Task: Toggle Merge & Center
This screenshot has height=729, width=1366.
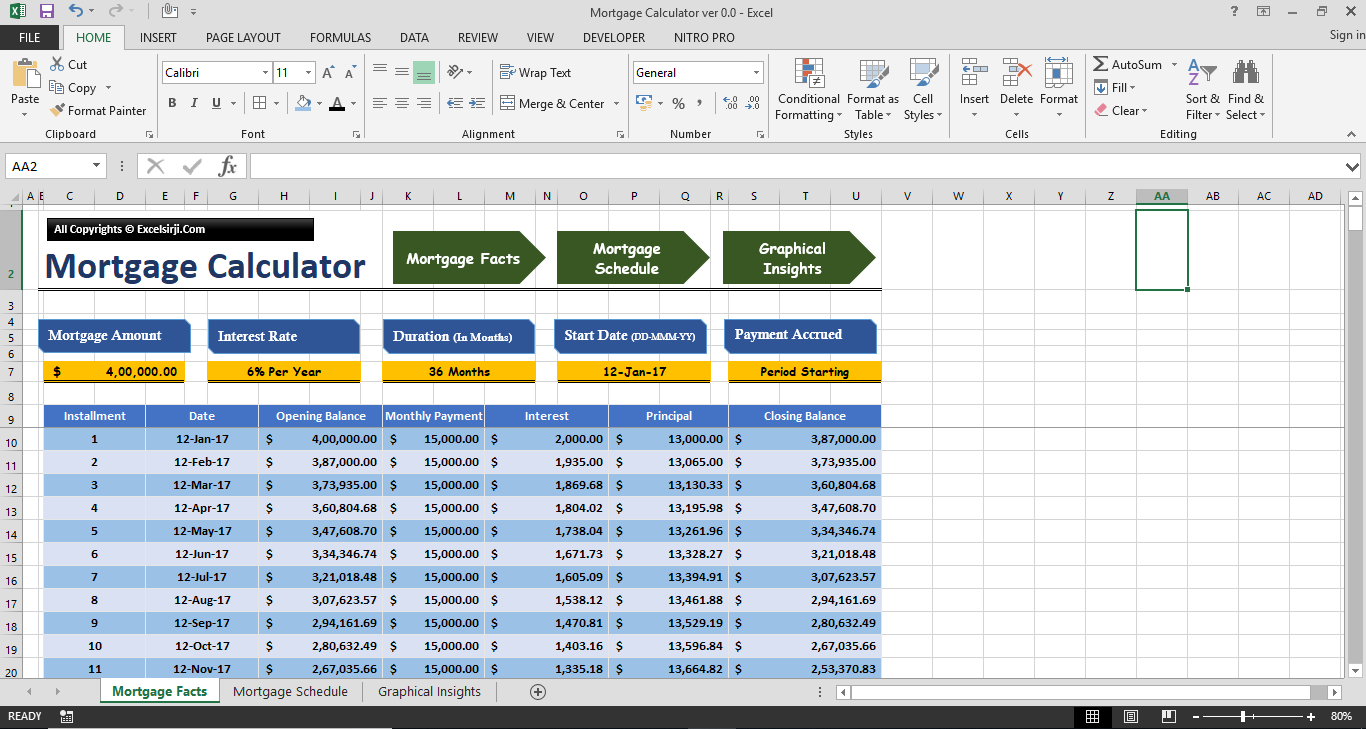Action: click(x=554, y=103)
